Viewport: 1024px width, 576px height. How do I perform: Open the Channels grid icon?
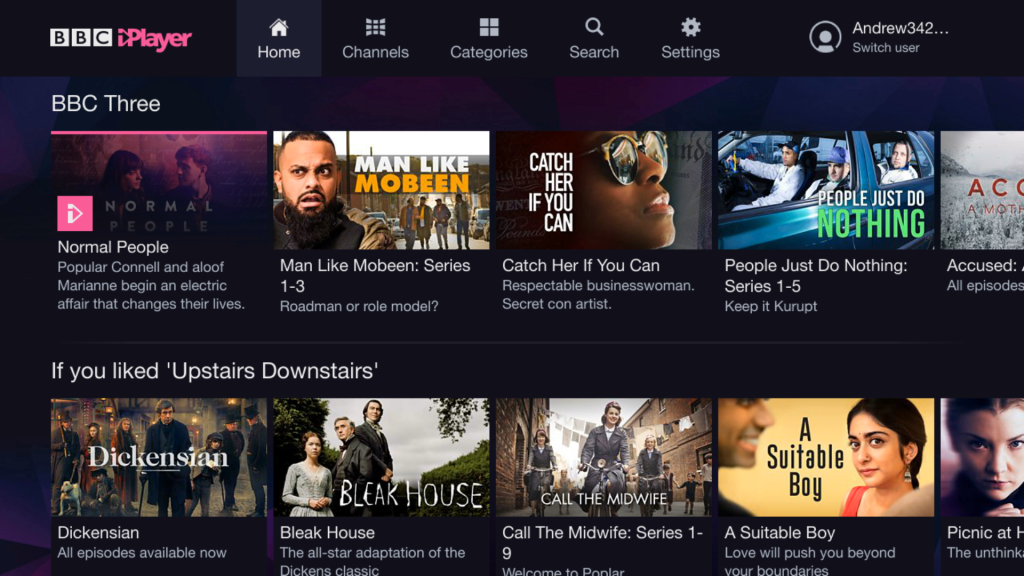point(375,27)
